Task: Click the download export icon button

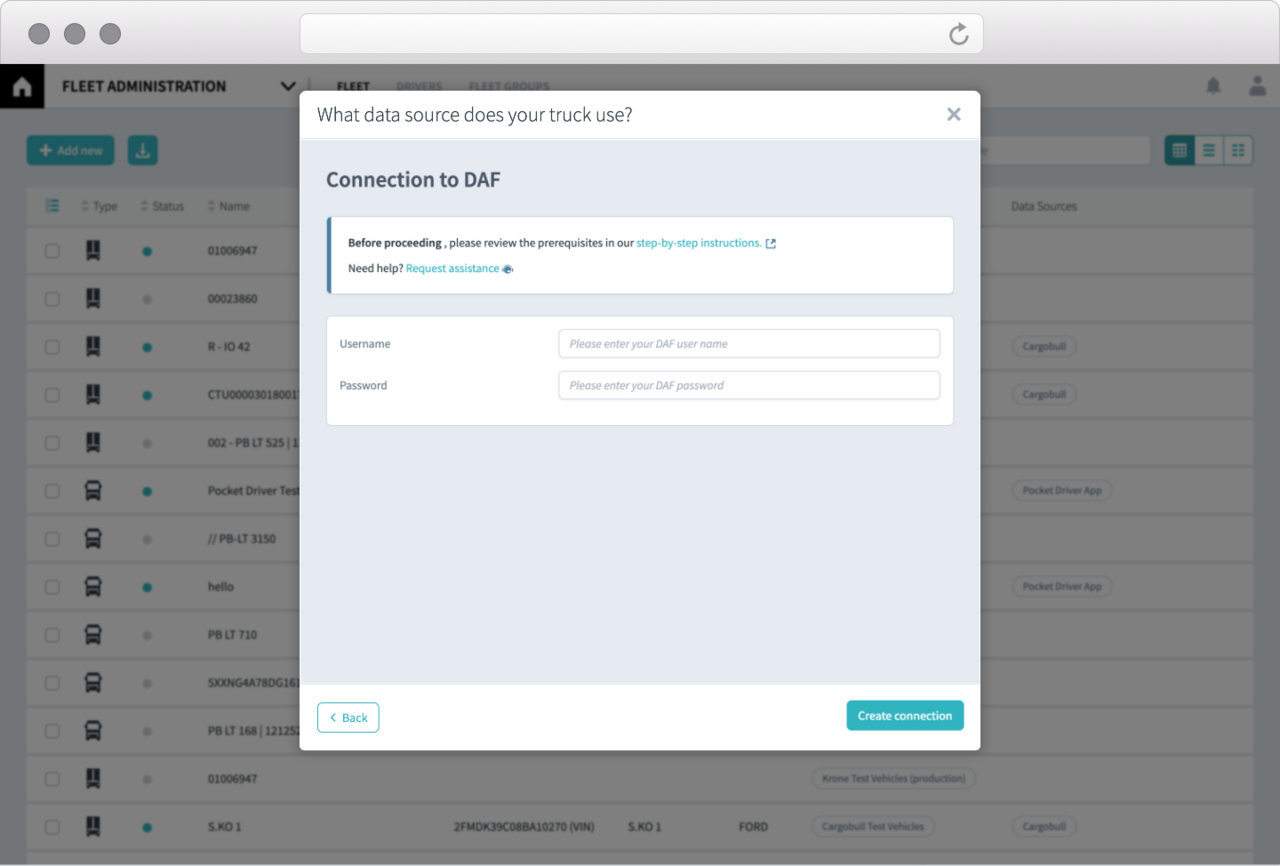Action: point(143,151)
